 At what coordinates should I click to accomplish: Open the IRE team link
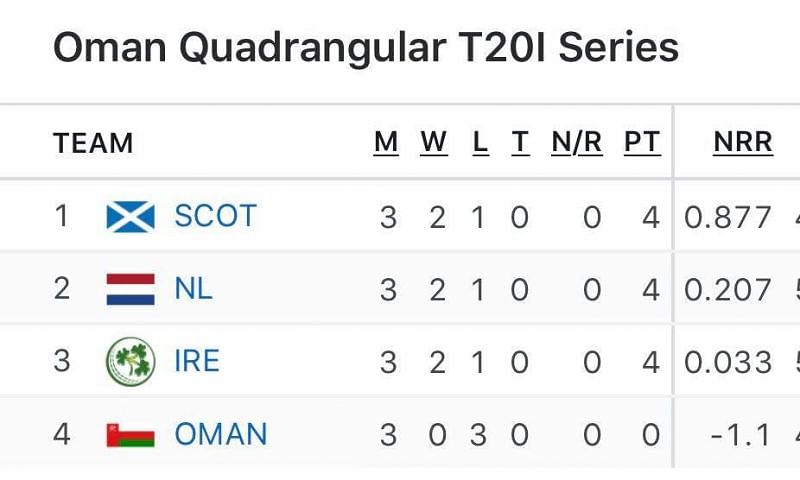(197, 361)
